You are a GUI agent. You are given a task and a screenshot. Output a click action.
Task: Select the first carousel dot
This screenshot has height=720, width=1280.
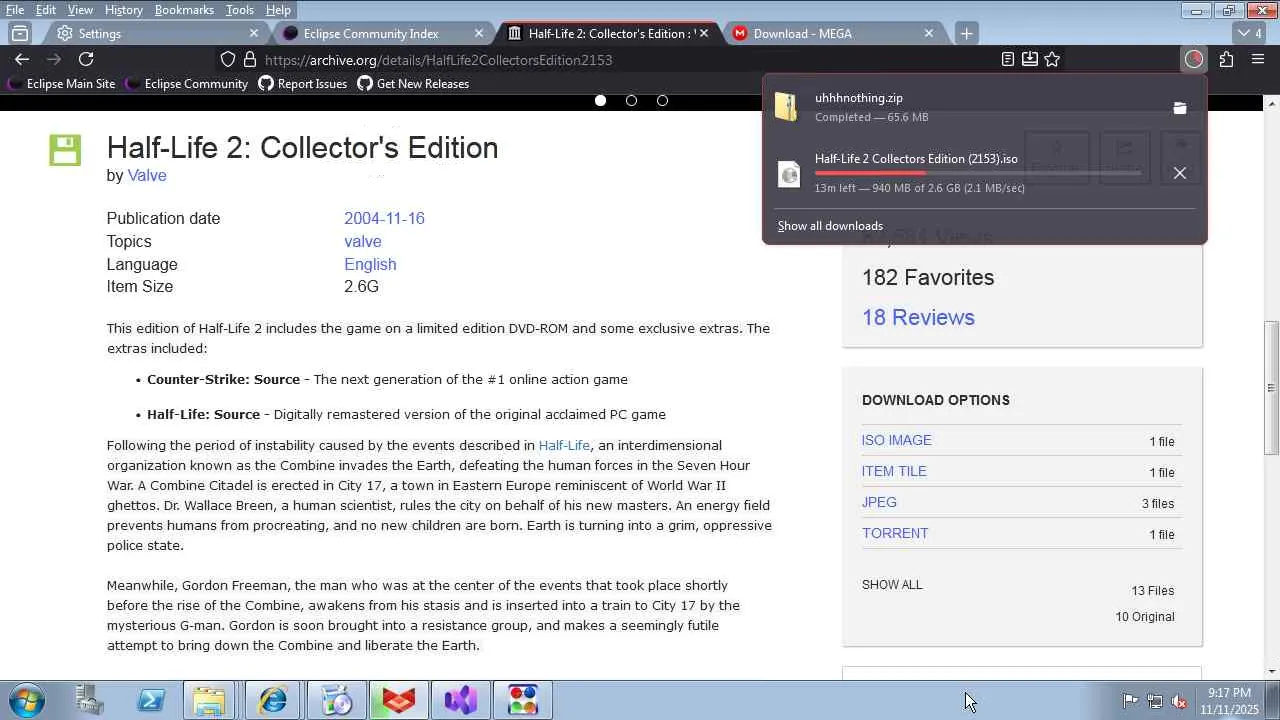point(600,100)
